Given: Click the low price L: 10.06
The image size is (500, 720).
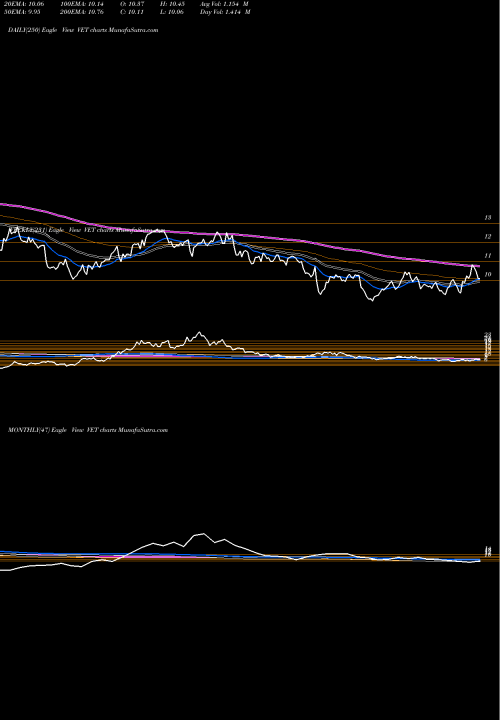Looking at the screenshot, I should (x=170, y=12).
